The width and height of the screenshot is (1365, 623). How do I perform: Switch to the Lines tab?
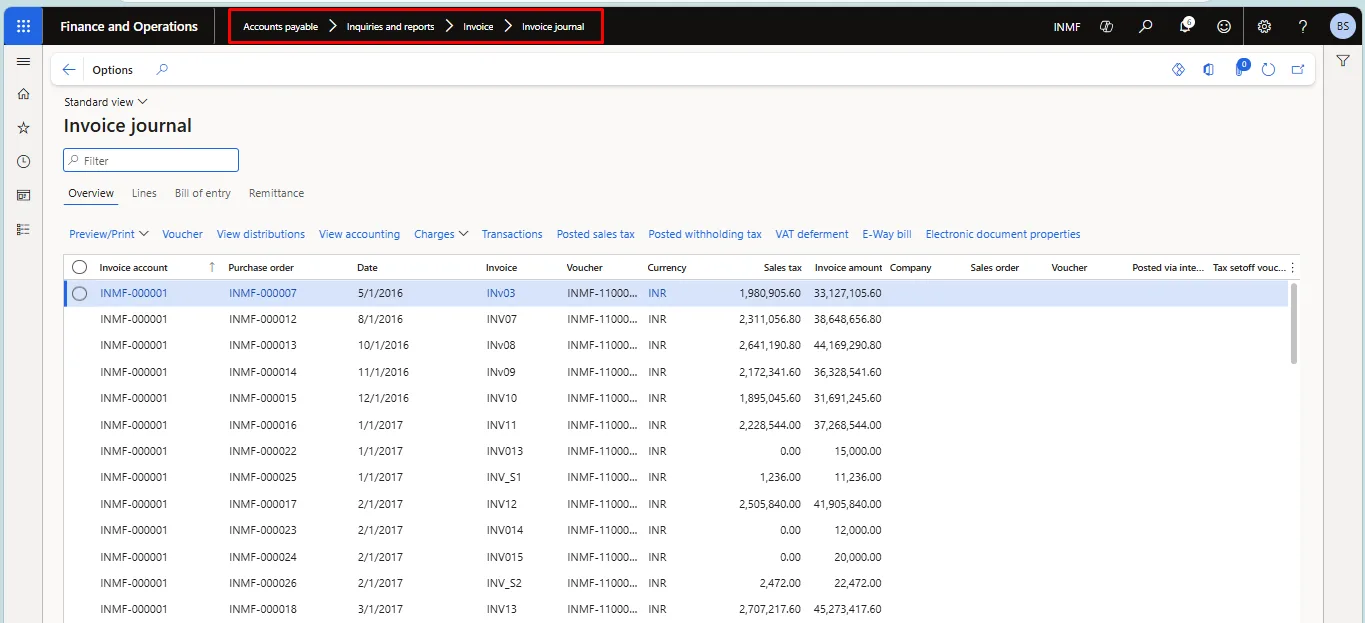pyautogui.click(x=144, y=193)
